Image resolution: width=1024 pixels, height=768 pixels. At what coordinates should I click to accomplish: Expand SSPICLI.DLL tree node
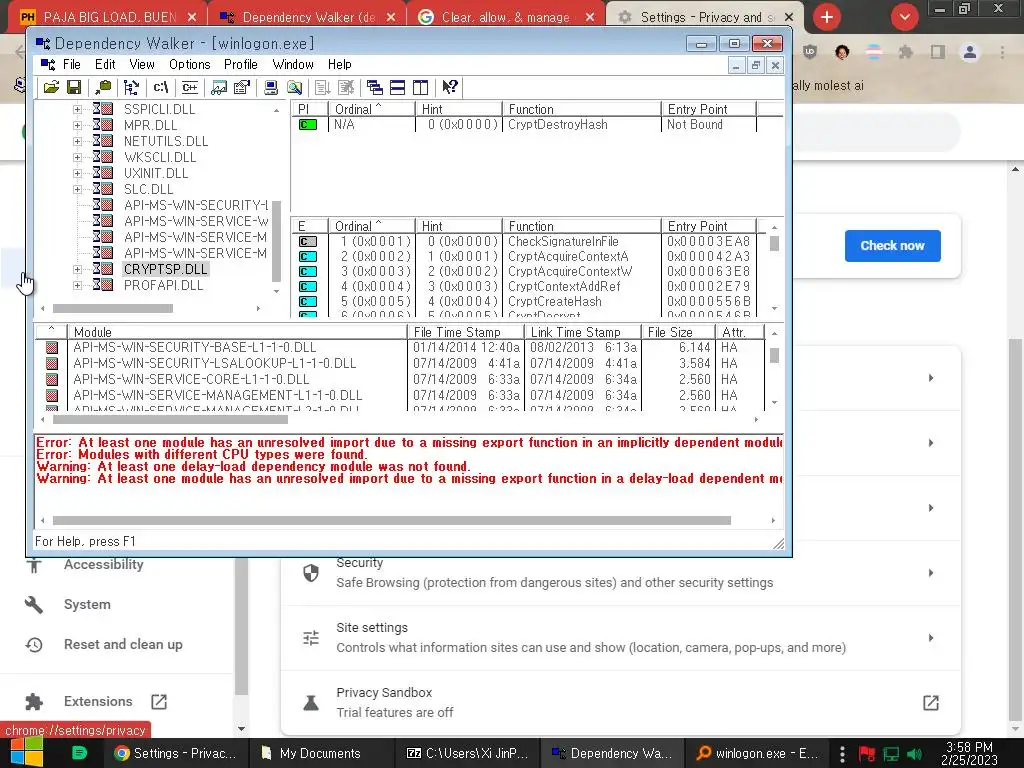(77, 109)
